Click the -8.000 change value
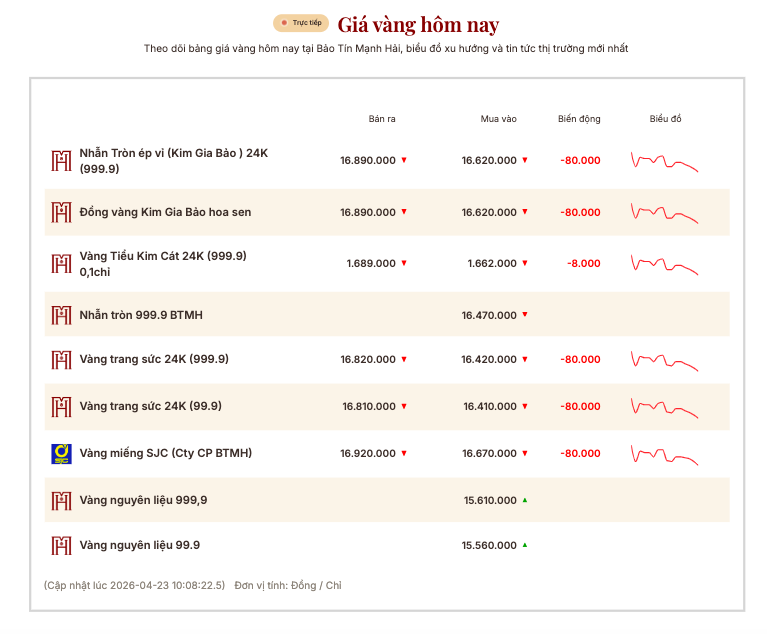The image size is (767, 634). tap(583, 263)
